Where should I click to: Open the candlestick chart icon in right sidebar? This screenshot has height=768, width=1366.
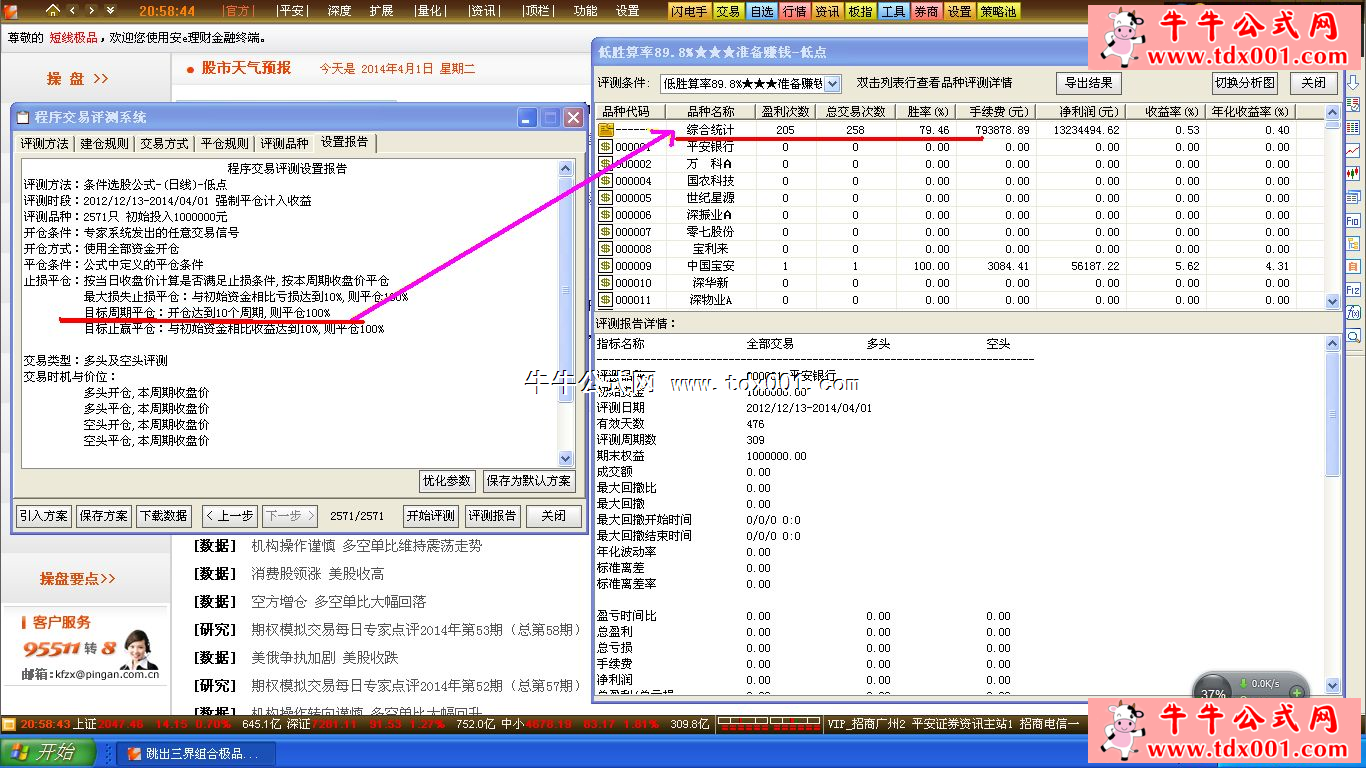(1353, 174)
